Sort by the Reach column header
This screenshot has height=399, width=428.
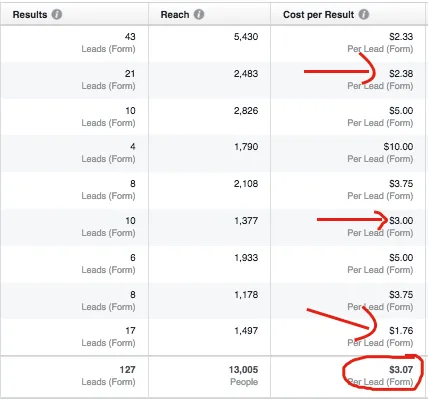[175, 15]
